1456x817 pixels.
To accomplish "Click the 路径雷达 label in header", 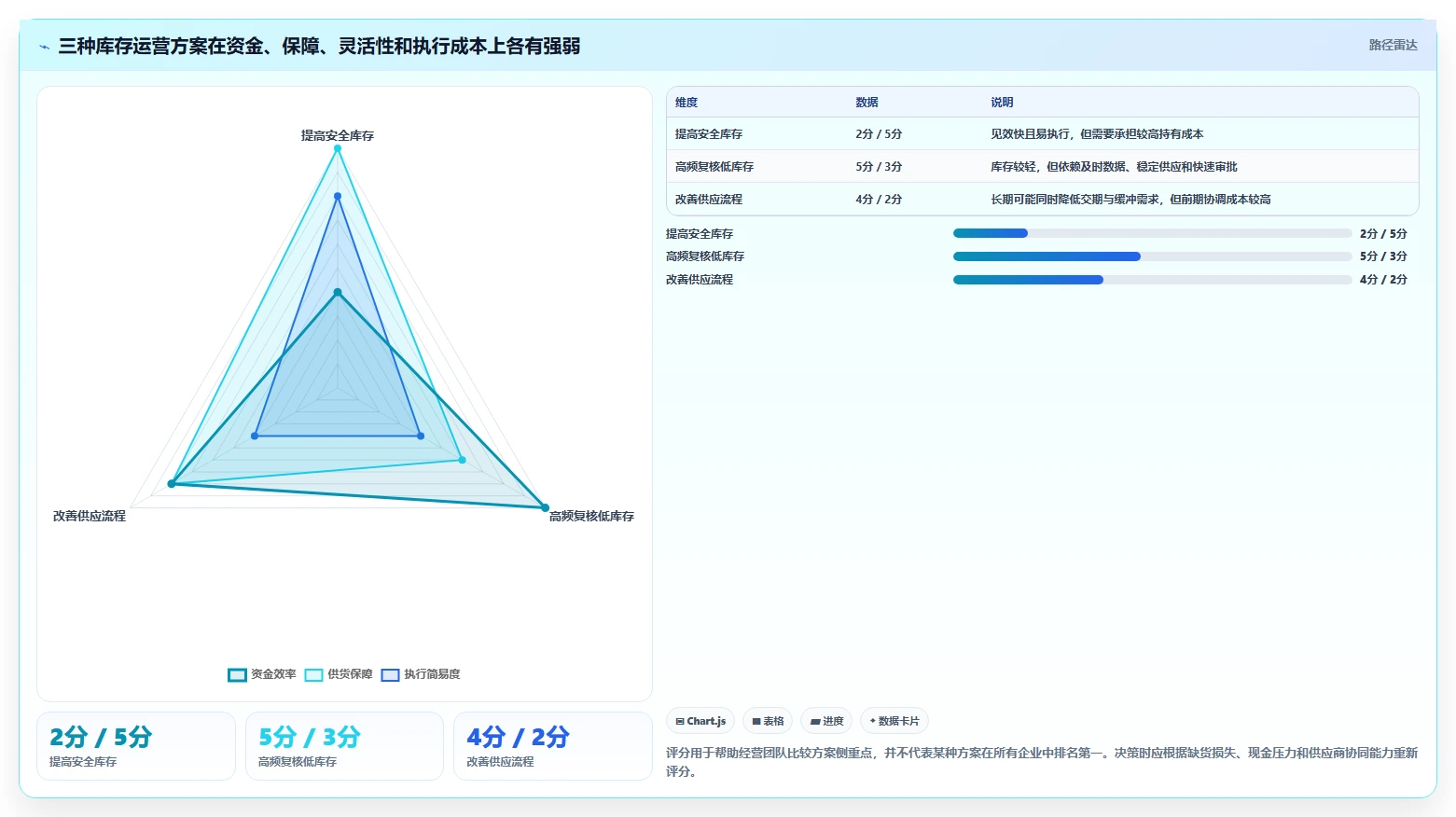I will (1393, 45).
